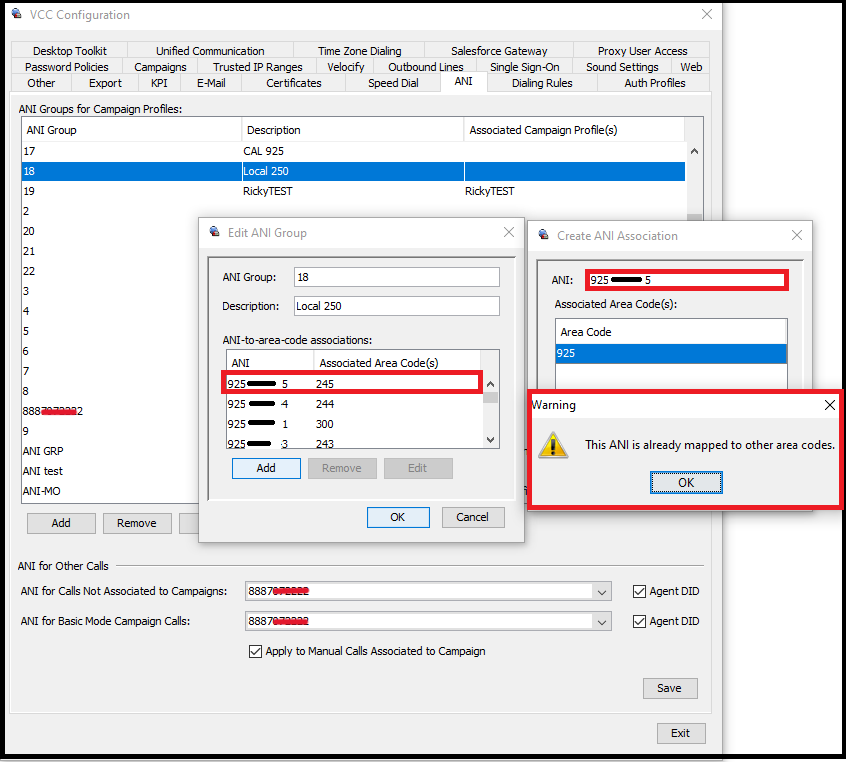Viewport: 846px width, 762px height.
Task: Cancel the Edit ANI Group dialog
Action: point(473,517)
